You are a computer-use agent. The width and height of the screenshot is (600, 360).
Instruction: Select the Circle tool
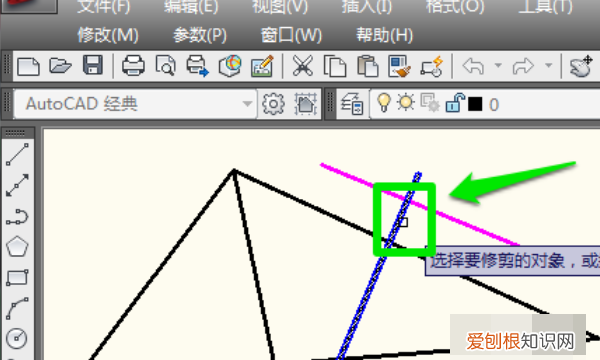(17, 338)
